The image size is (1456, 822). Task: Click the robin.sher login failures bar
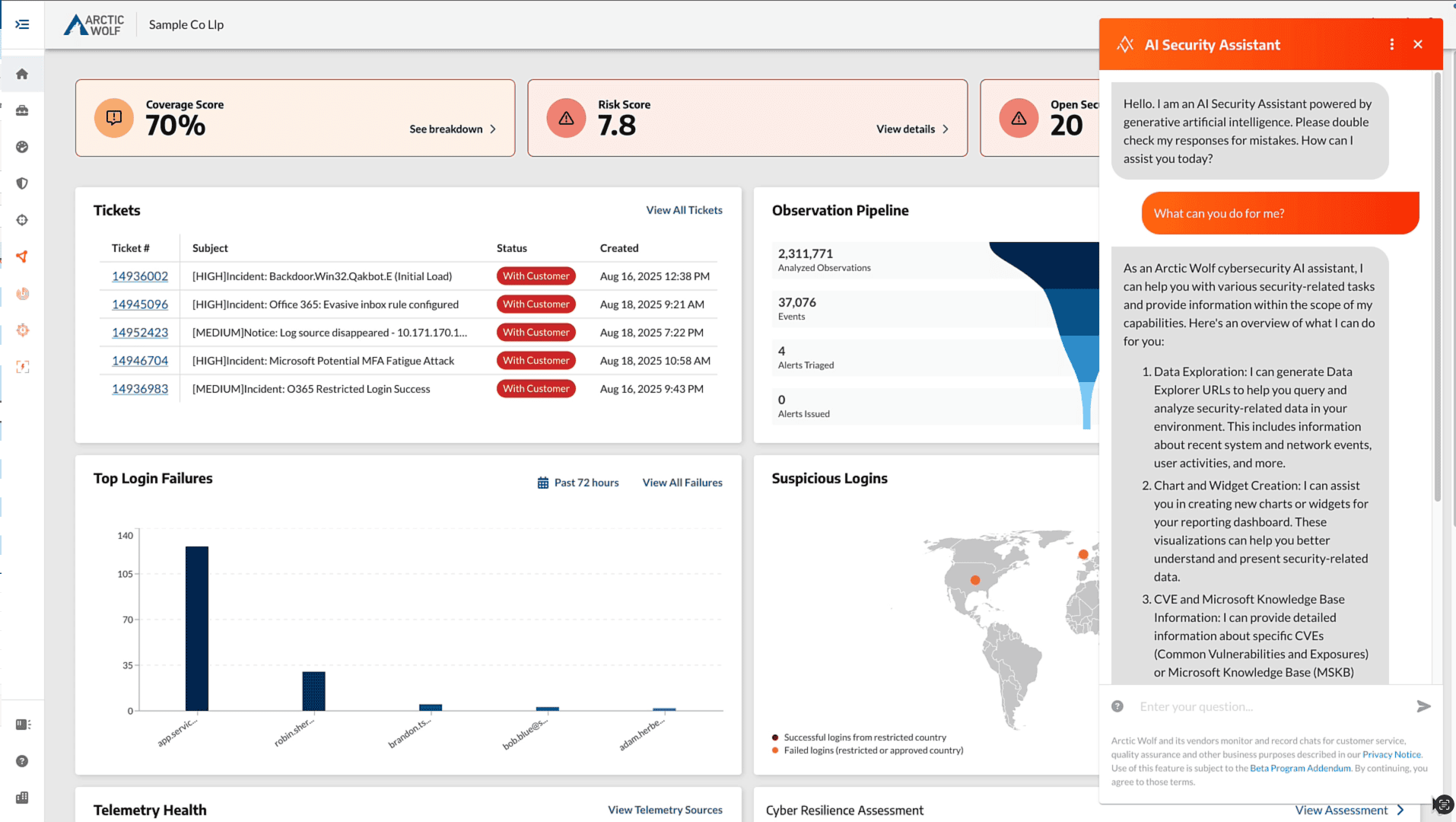tap(313, 691)
